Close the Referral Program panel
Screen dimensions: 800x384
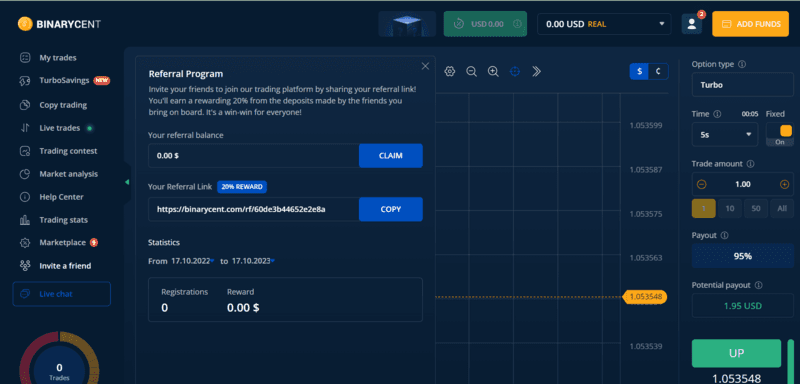point(425,66)
